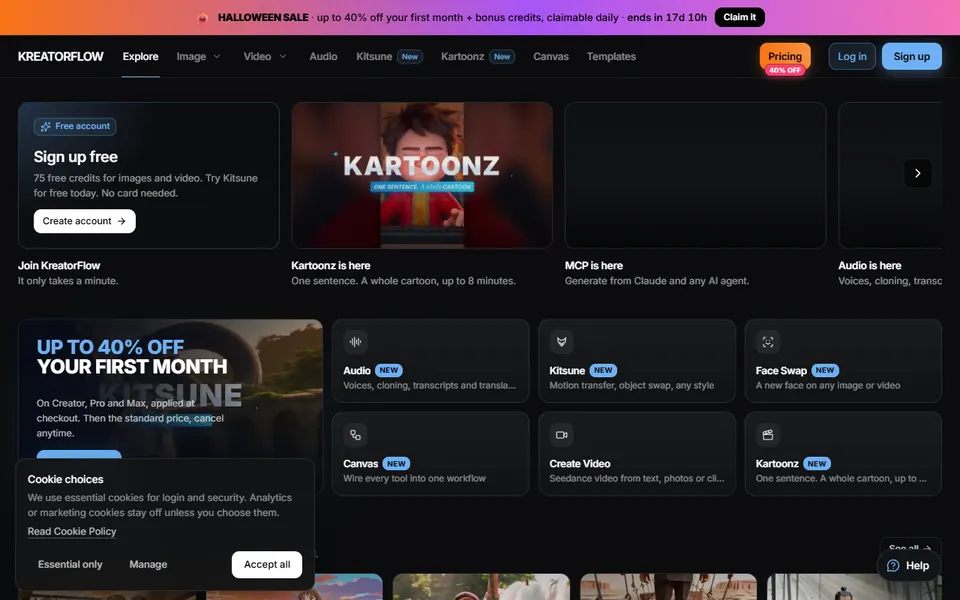Advance the carousel with the right arrow
The image size is (960, 600).
pyautogui.click(x=917, y=173)
